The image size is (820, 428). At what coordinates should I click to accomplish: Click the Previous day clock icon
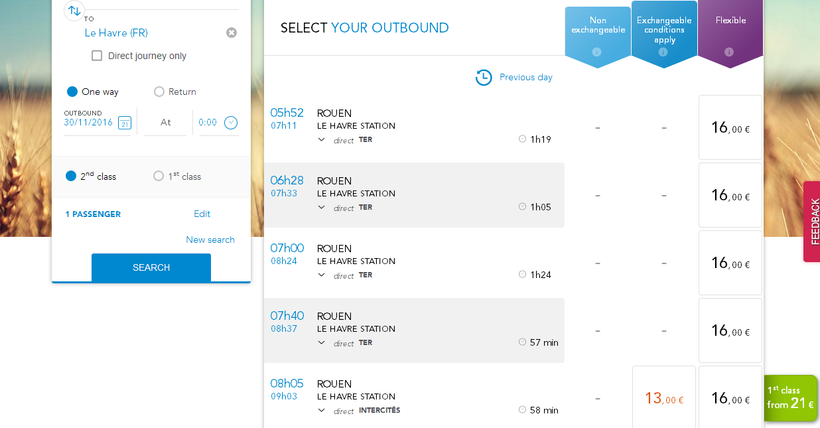pyautogui.click(x=483, y=77)
